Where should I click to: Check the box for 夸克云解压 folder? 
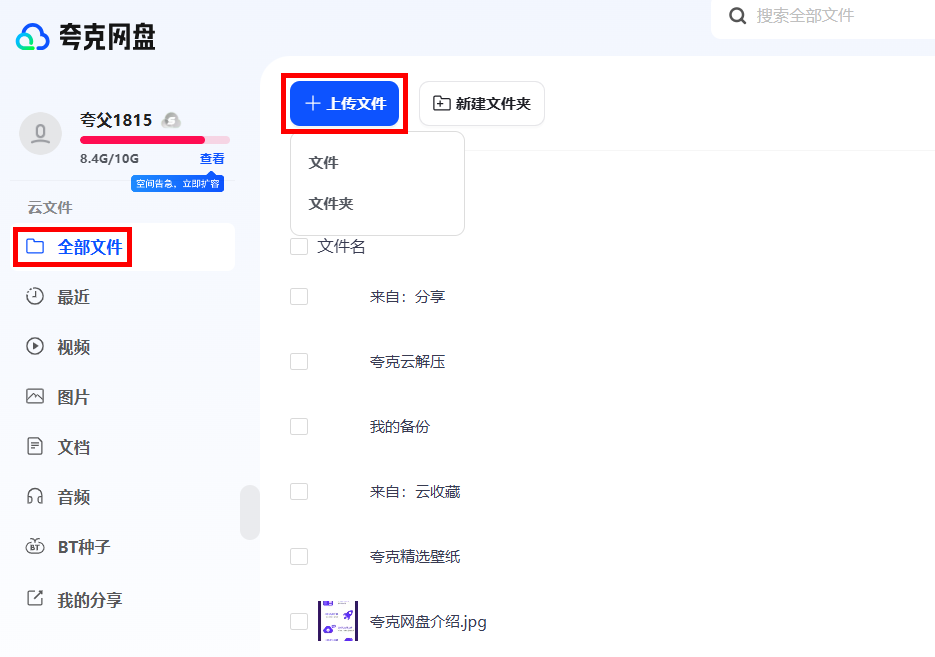(299, 361)
